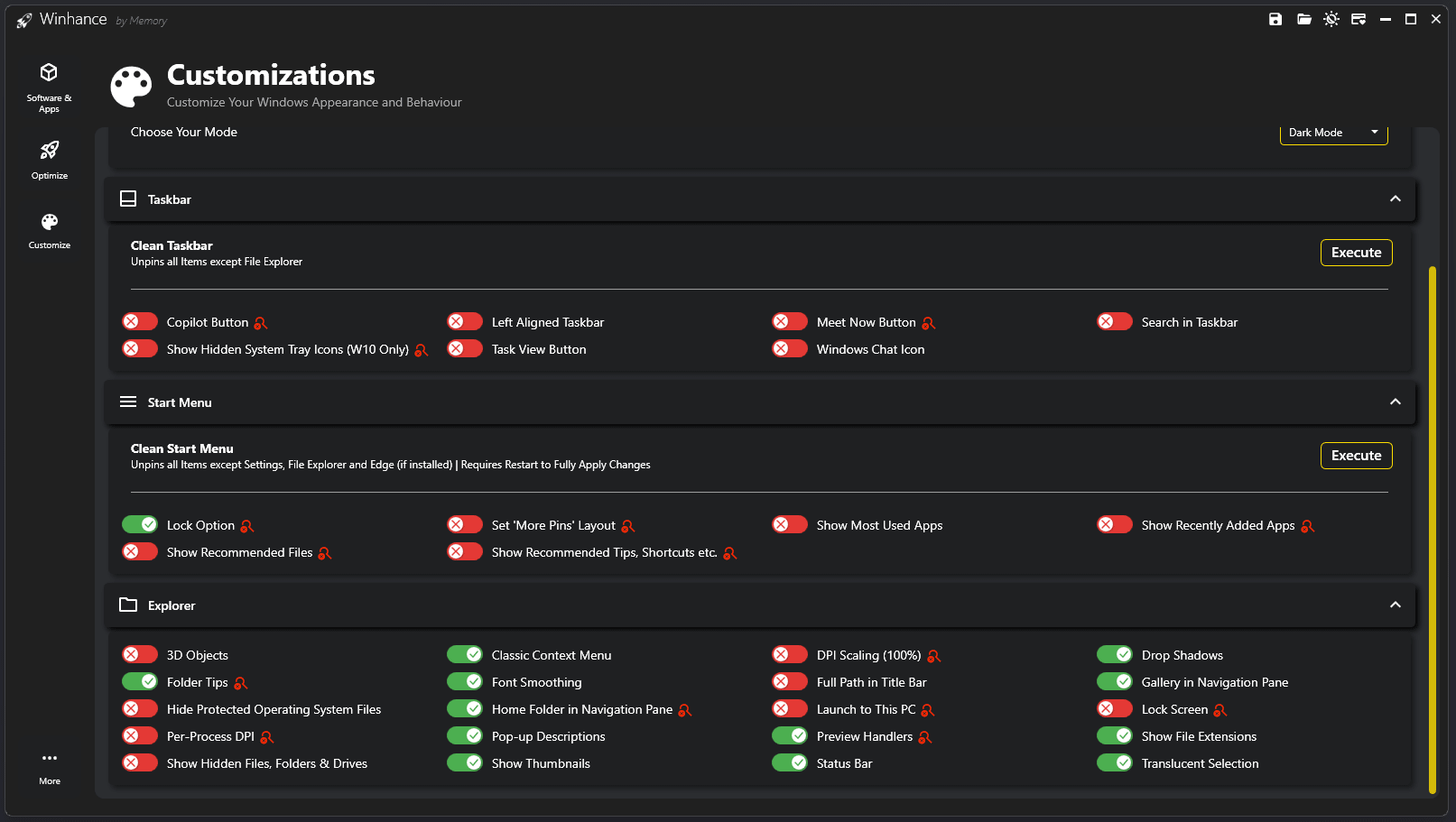Execute the Clean Taskbar action

click(1356, 253)
